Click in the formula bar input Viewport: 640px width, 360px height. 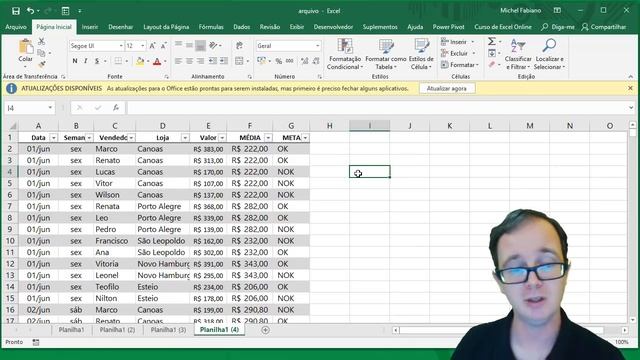pyautogui.click(x=378, y=108)
